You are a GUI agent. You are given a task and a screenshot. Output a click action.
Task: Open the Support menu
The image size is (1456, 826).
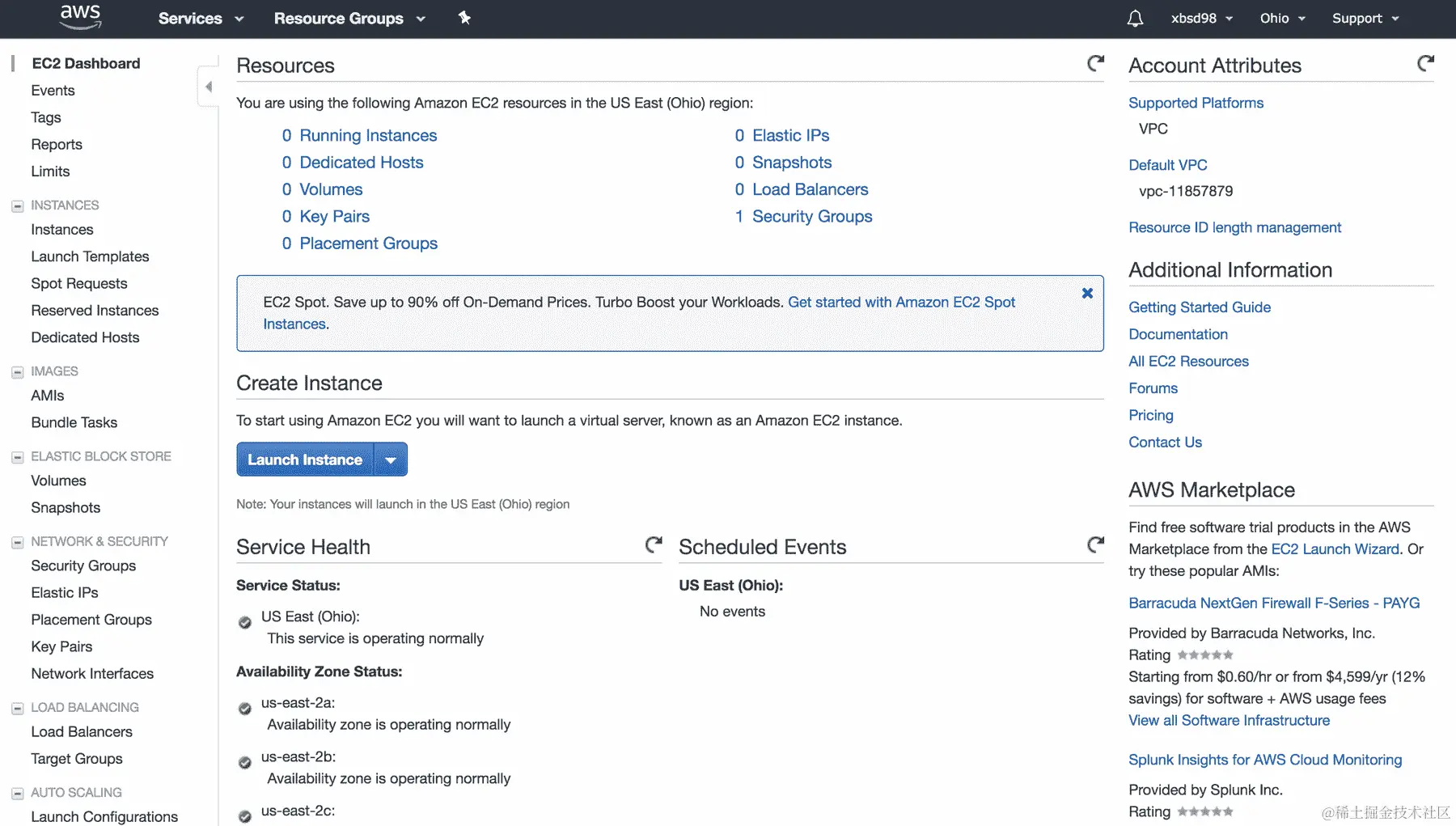tap(1365, 19)
